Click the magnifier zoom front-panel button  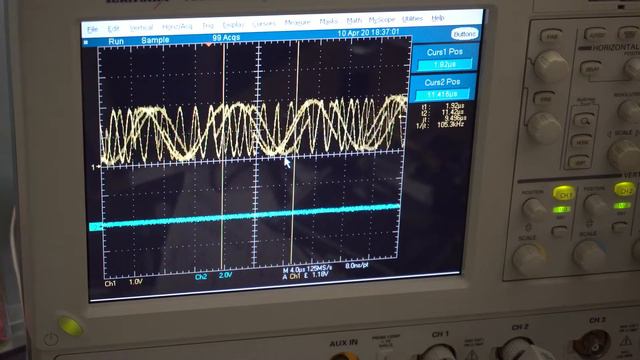(x=584, y=120)
